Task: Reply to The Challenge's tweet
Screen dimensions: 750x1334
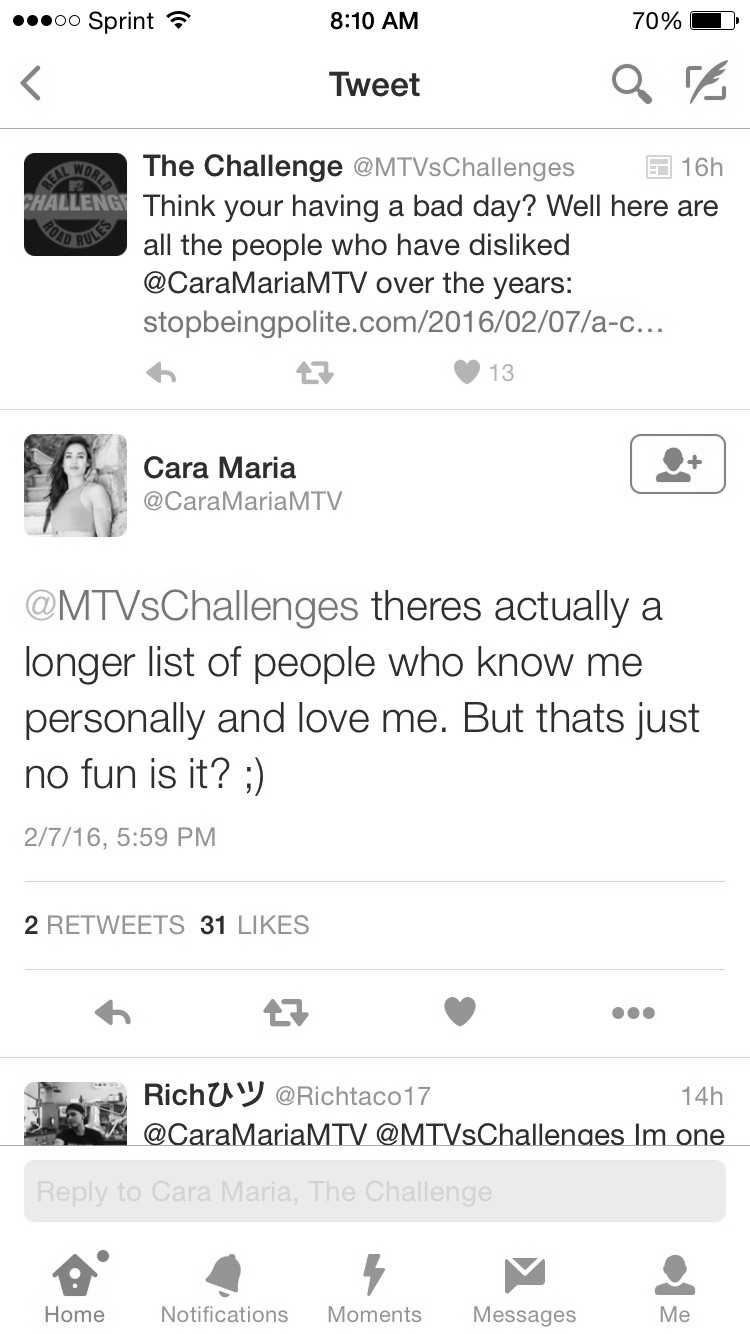Action: [161, 373]
